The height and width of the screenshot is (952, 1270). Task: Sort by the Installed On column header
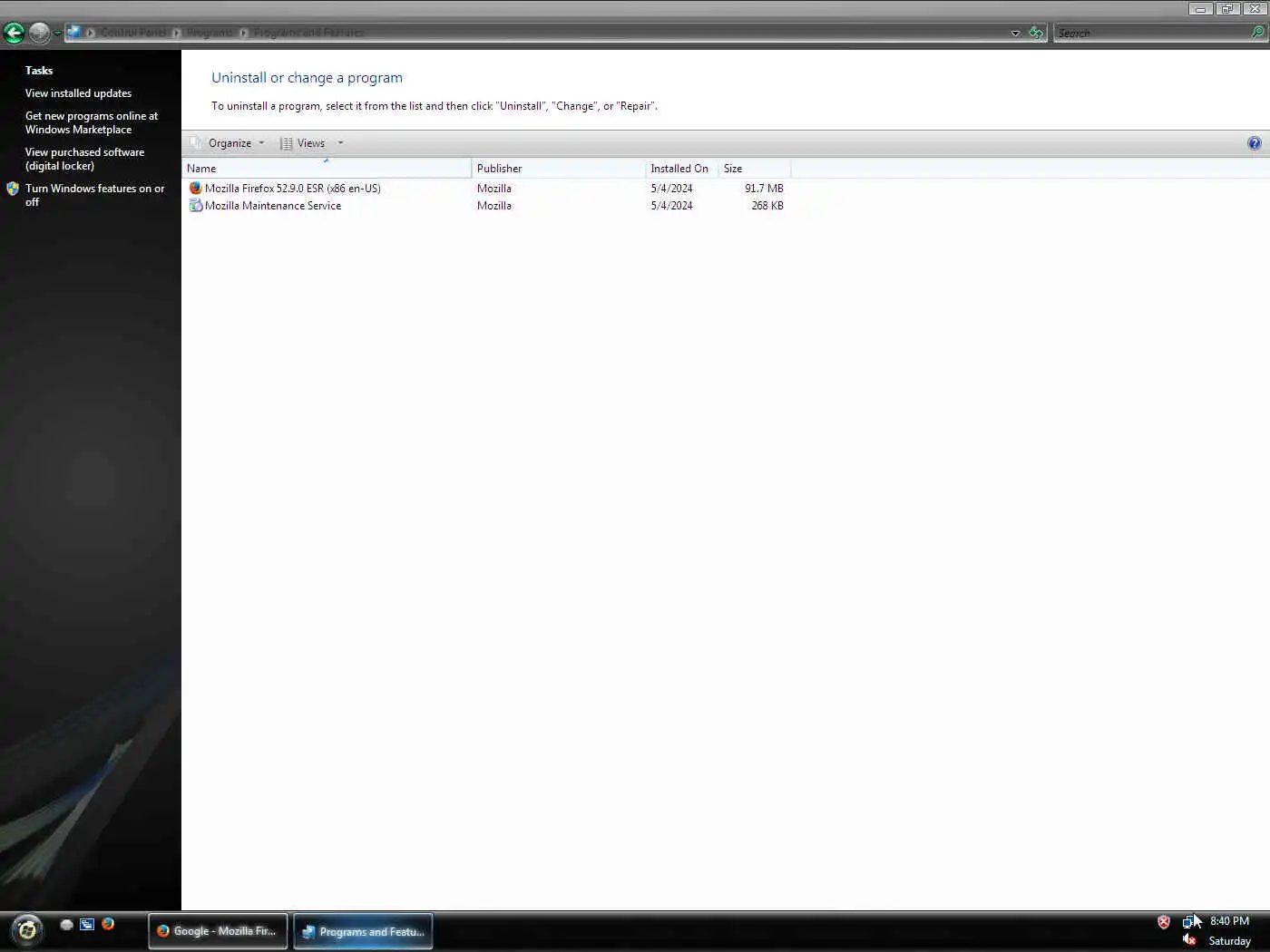point(681,169)
